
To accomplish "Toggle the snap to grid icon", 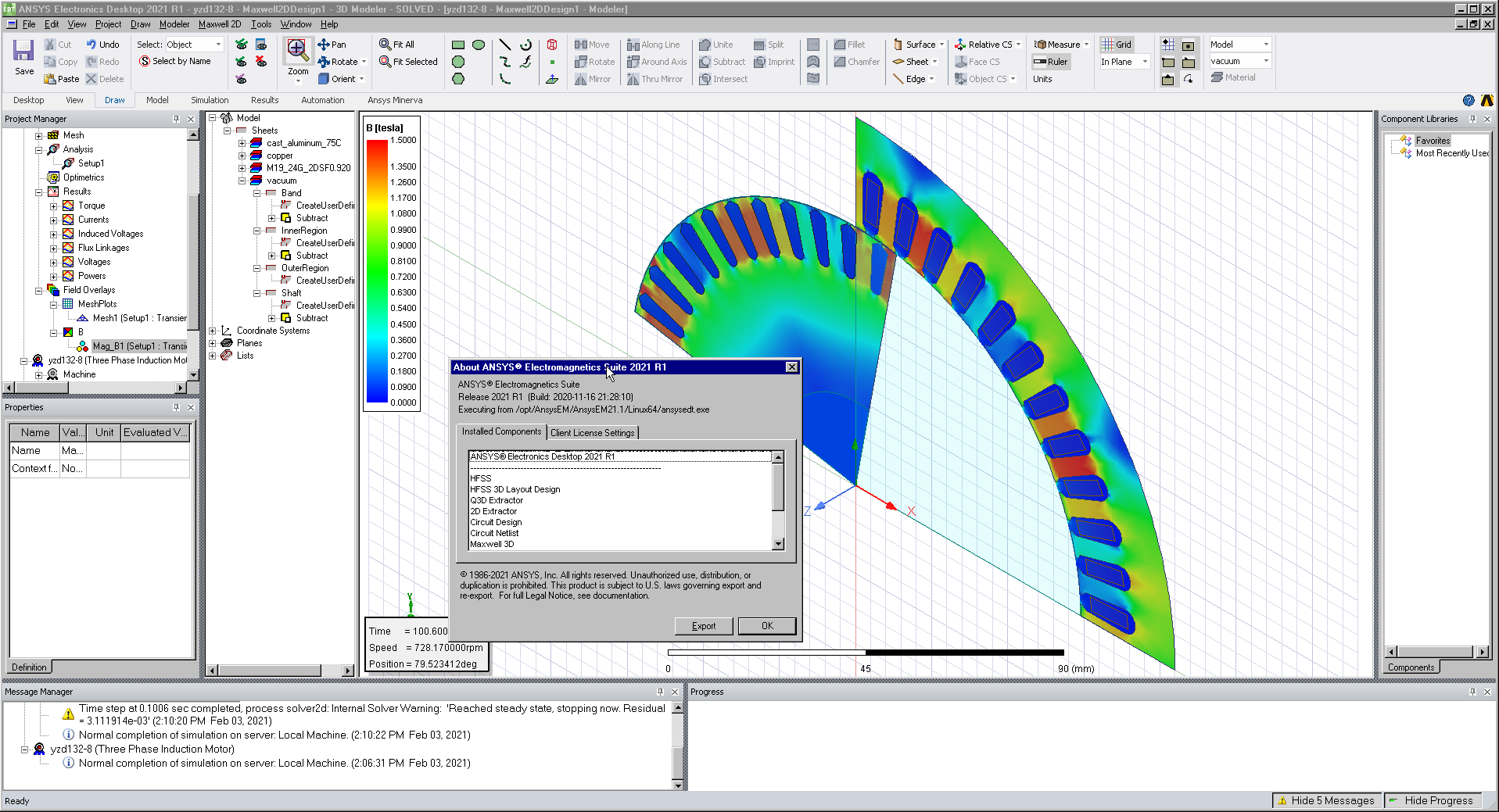I will tap(1168, 45).
